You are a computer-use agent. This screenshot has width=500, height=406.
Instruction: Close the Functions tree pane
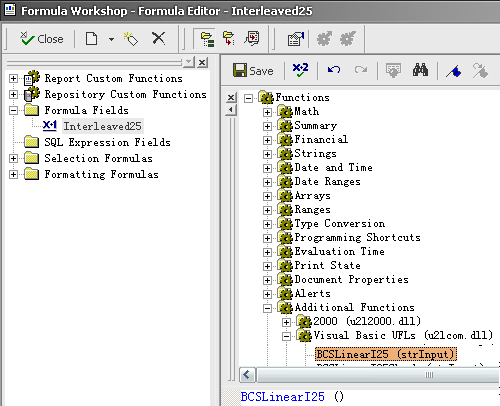(231, 98)
